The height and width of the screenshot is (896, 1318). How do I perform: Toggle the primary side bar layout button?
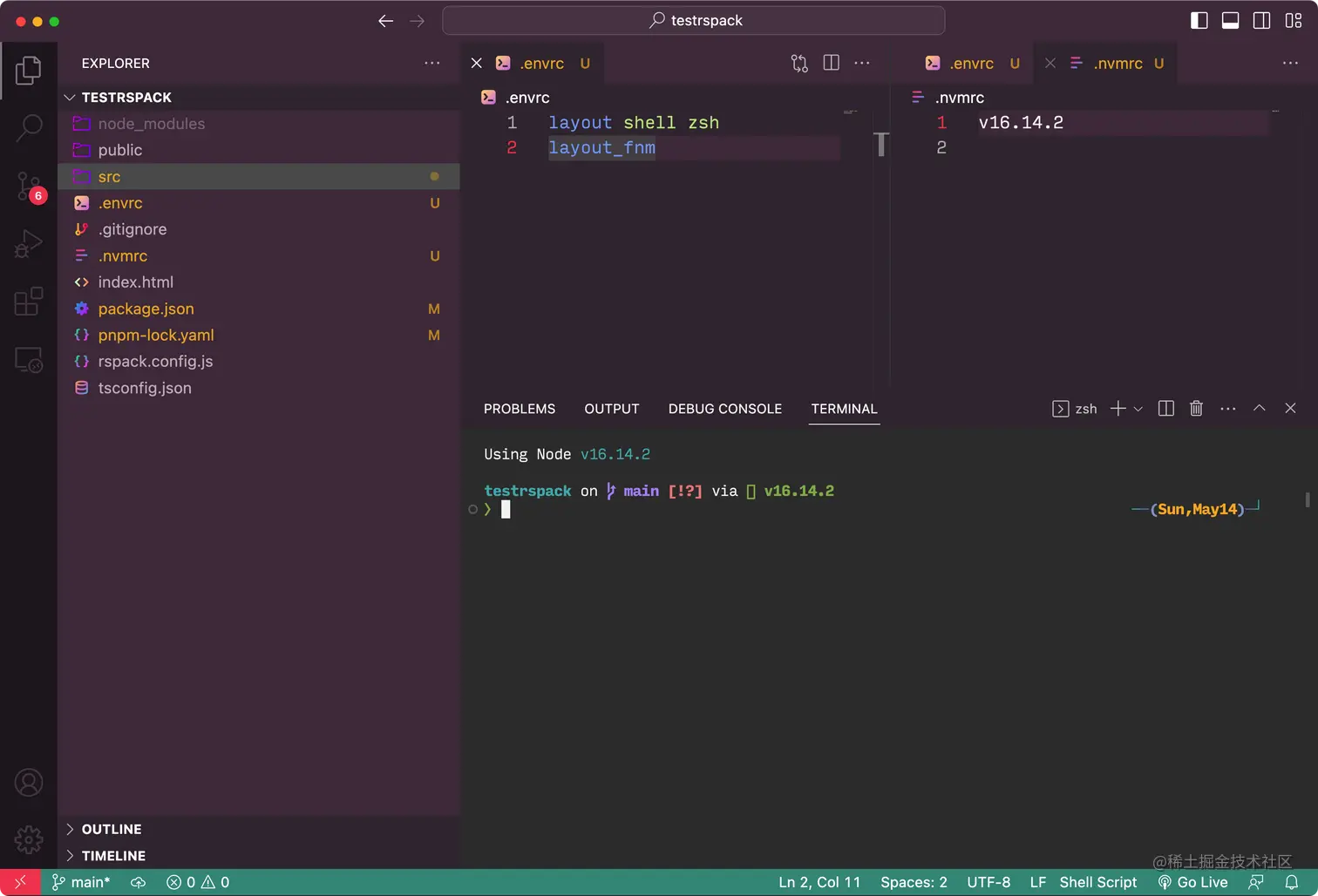click(1199, 21)
